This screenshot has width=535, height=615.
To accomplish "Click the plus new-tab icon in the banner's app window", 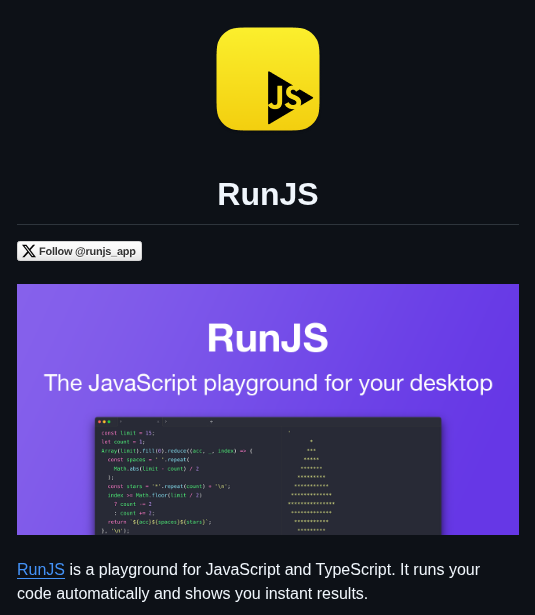I will point(211,422).
